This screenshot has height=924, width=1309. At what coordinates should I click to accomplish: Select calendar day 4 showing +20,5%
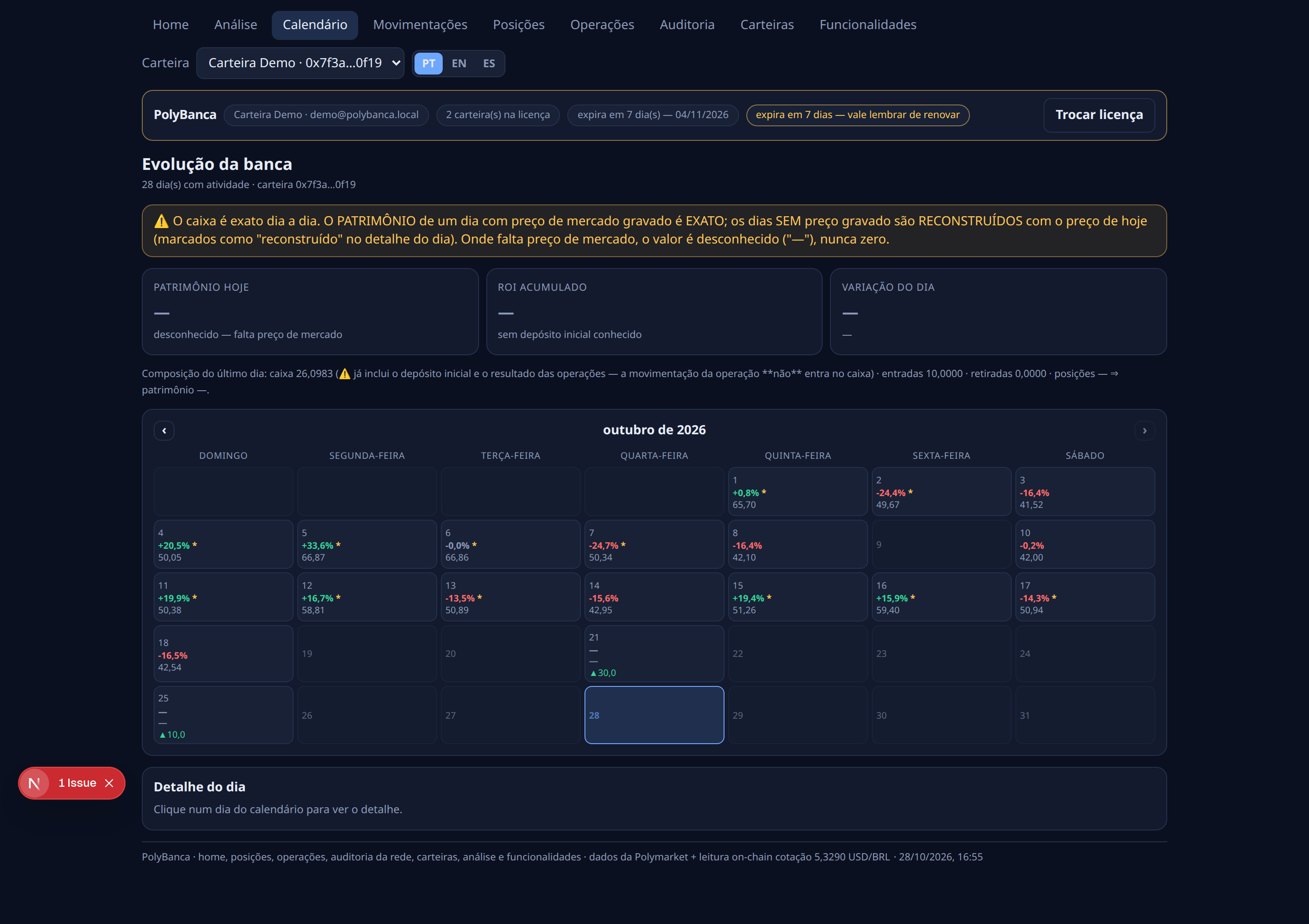(224, 544)
